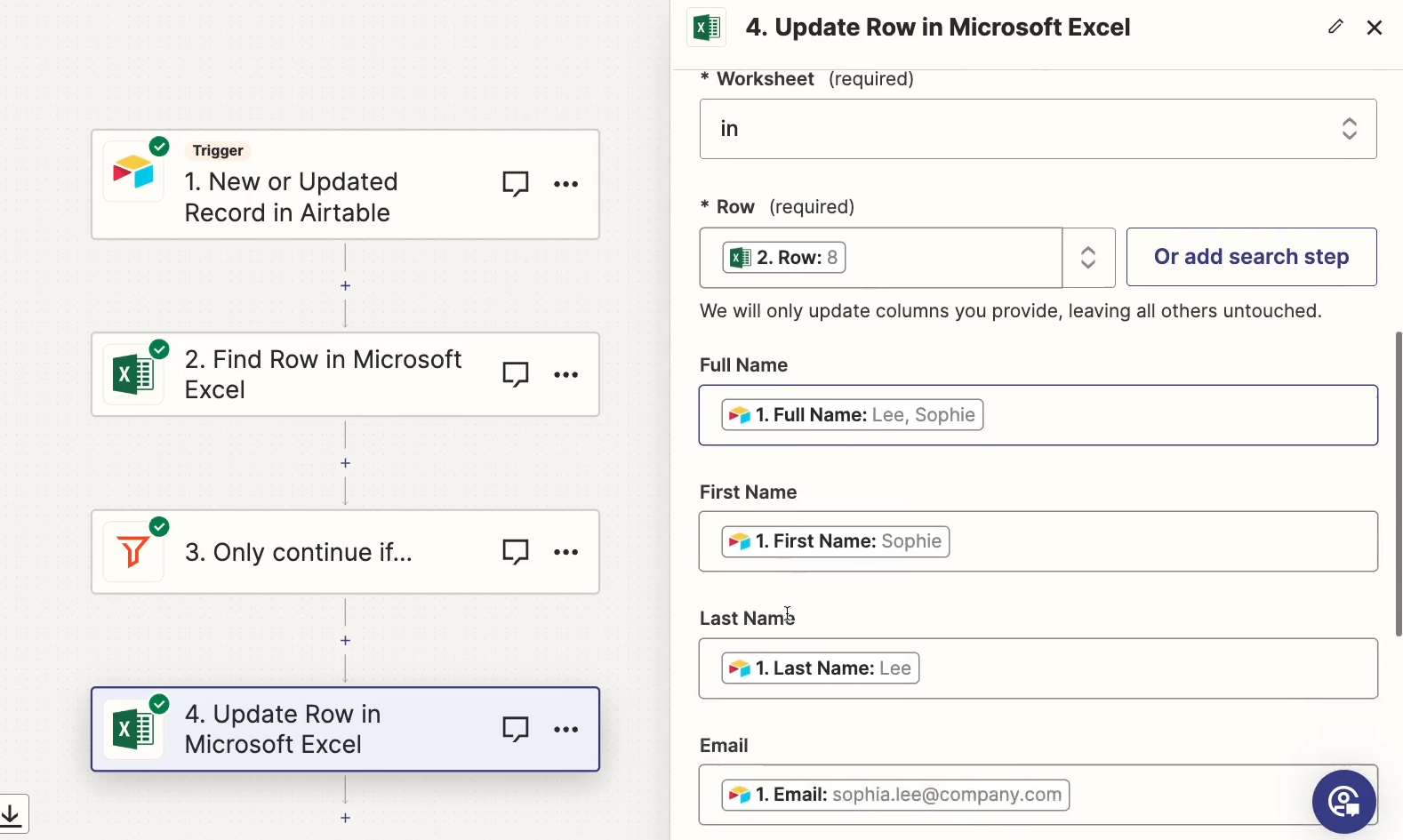Click the Full Name input field
Image resolution: width=1403 pixels, height=840 pixels.
tap(1038, 415)
